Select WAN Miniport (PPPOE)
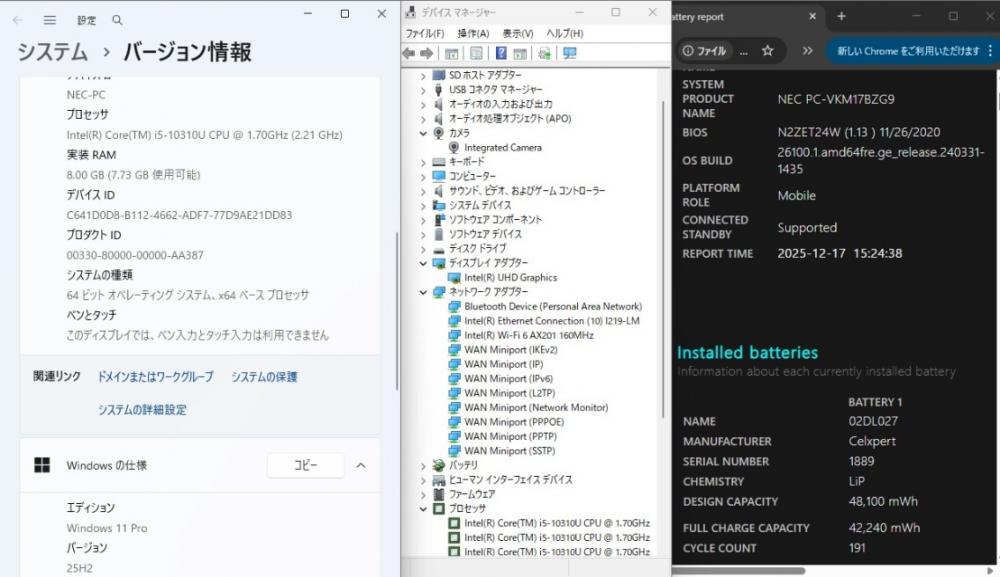The width and height of the screenshot is (1000, 577). point(514,422)
